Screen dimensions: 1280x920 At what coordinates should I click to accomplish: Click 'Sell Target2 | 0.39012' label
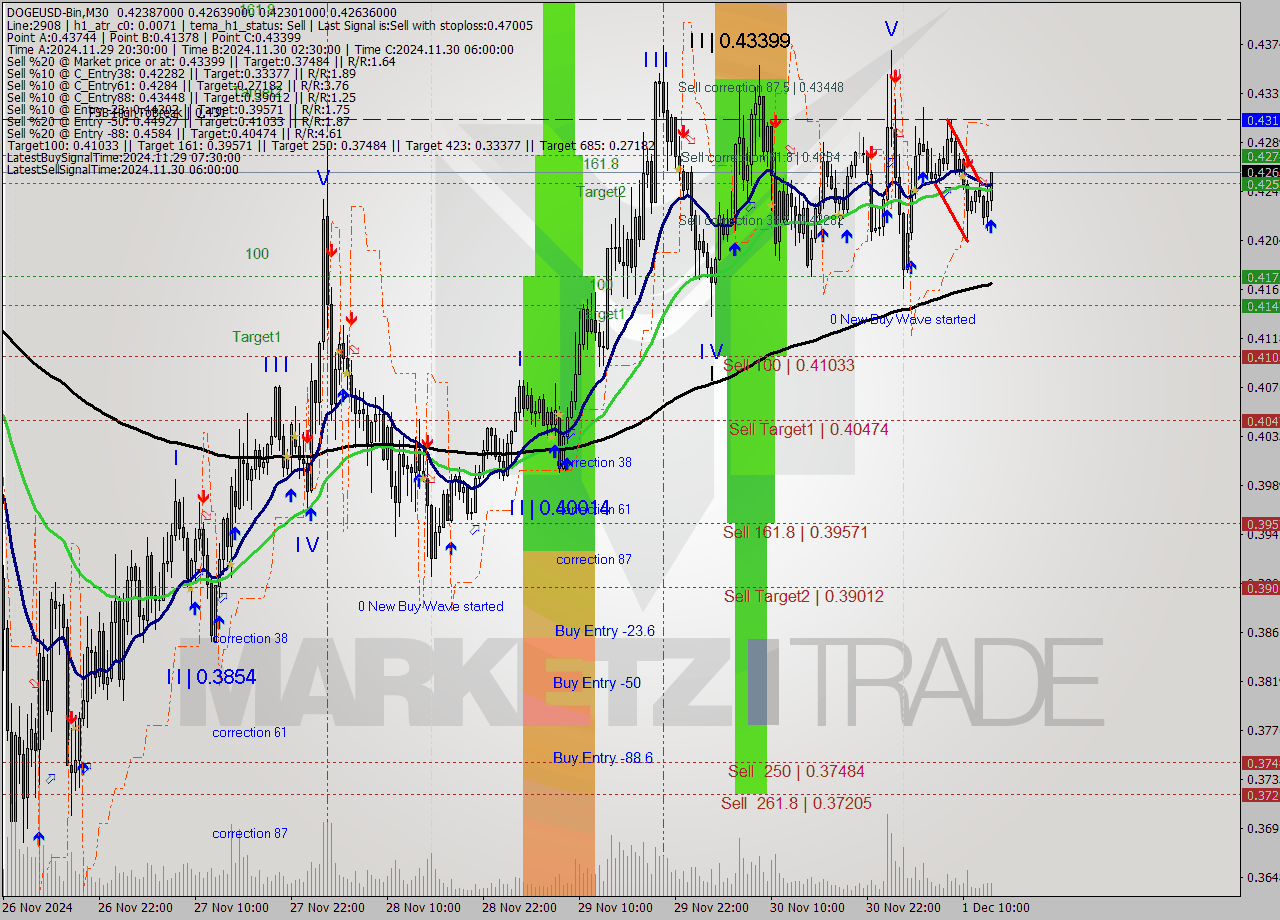point(804,596)
